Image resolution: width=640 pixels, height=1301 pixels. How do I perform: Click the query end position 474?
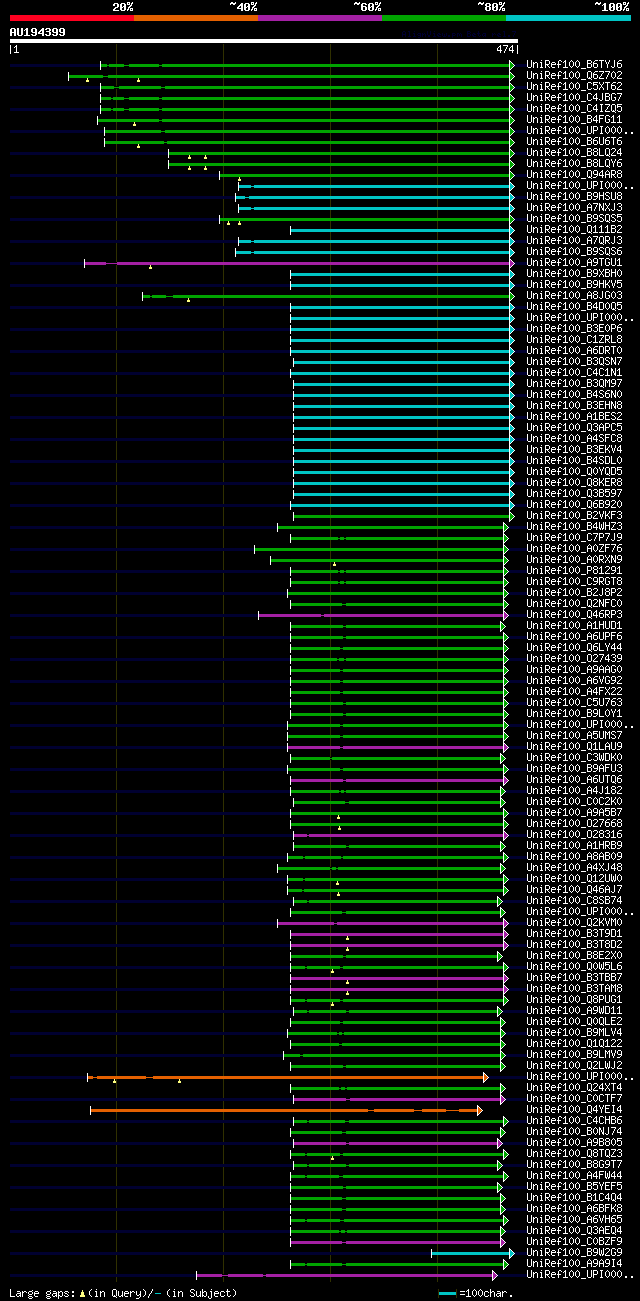click(505, 49)
